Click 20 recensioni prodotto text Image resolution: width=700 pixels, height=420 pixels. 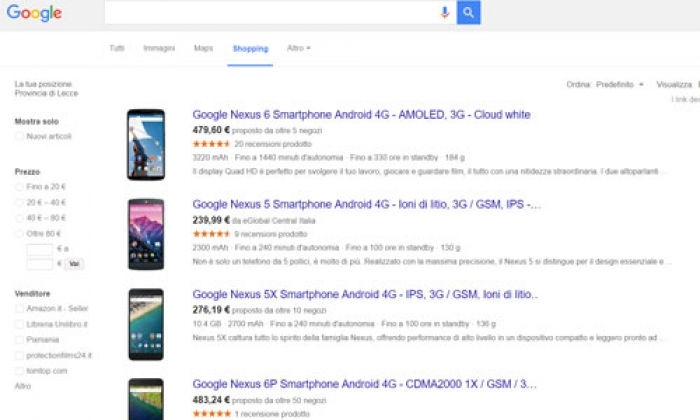click(x=273, y=144)
